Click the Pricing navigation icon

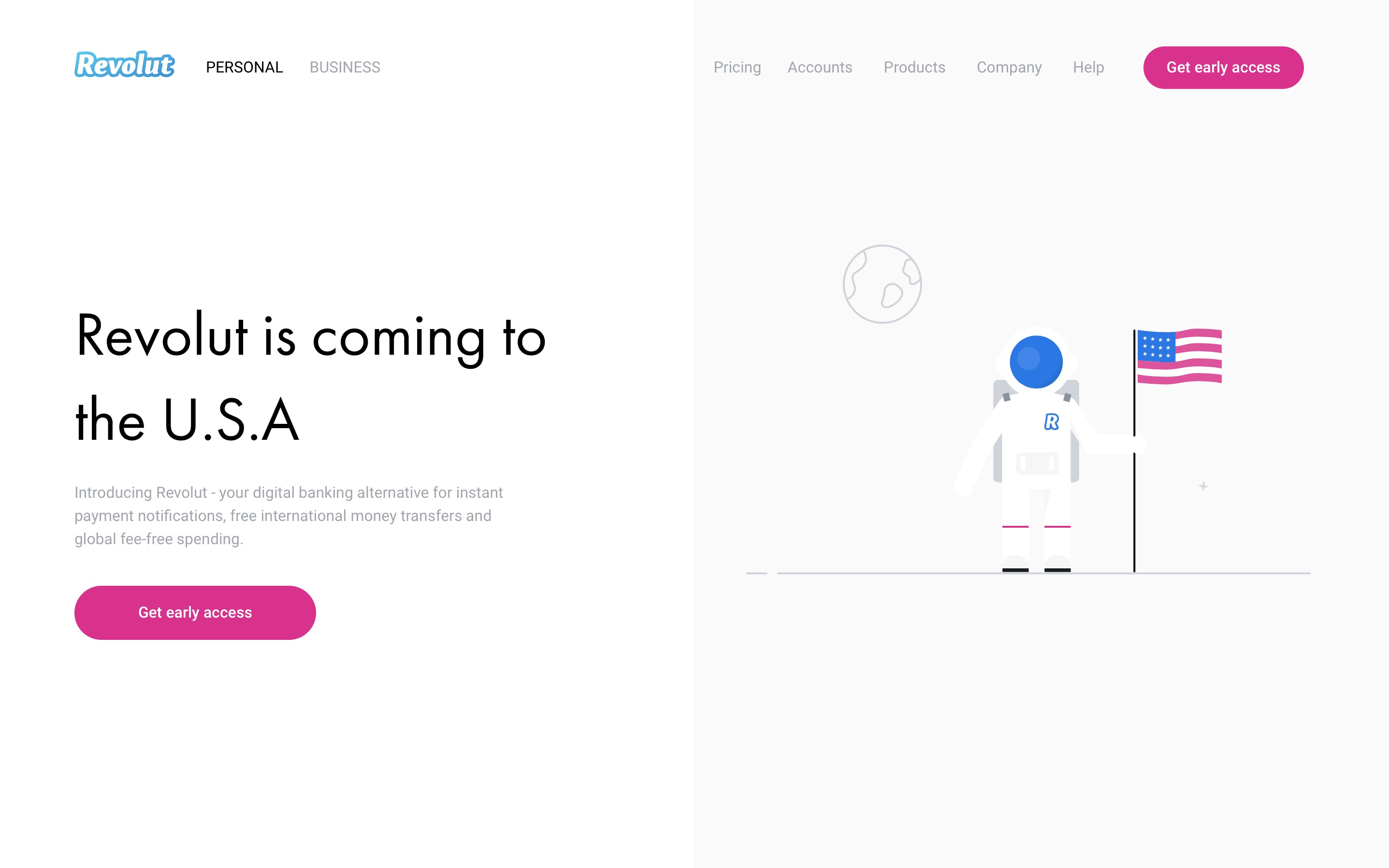tap(736, 67)
